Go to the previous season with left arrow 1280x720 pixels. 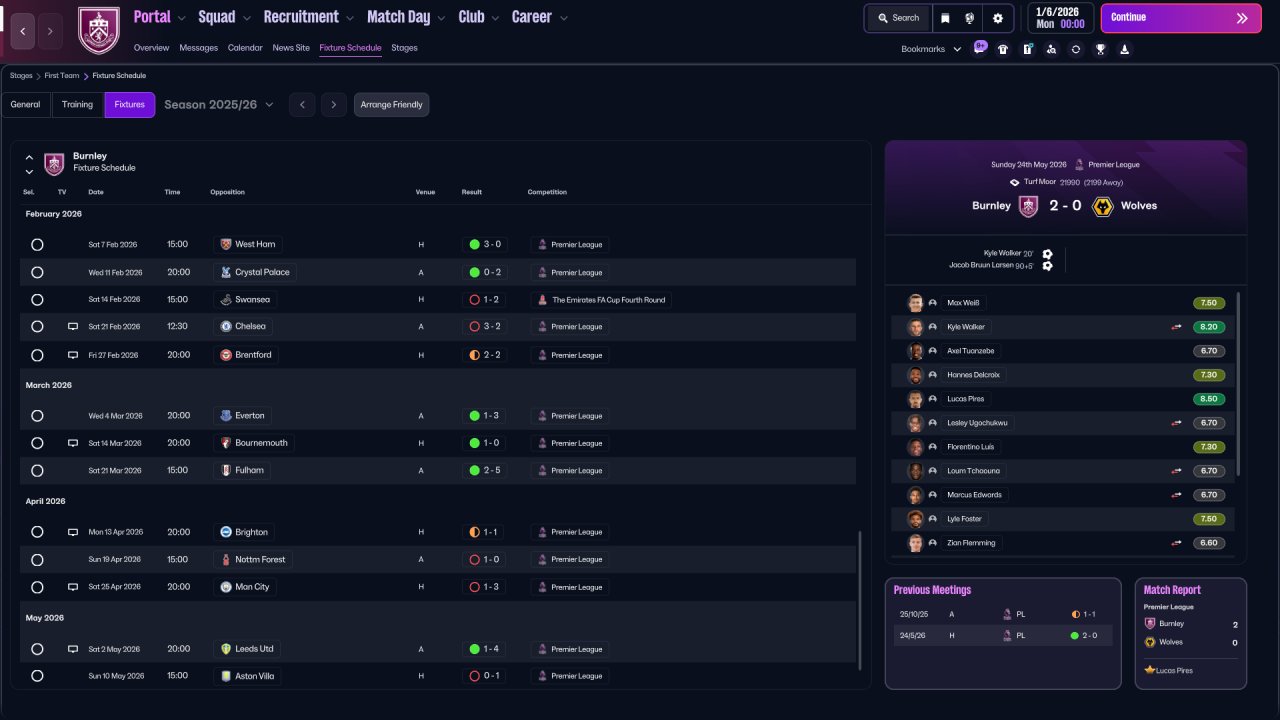(x=302, y=105)
